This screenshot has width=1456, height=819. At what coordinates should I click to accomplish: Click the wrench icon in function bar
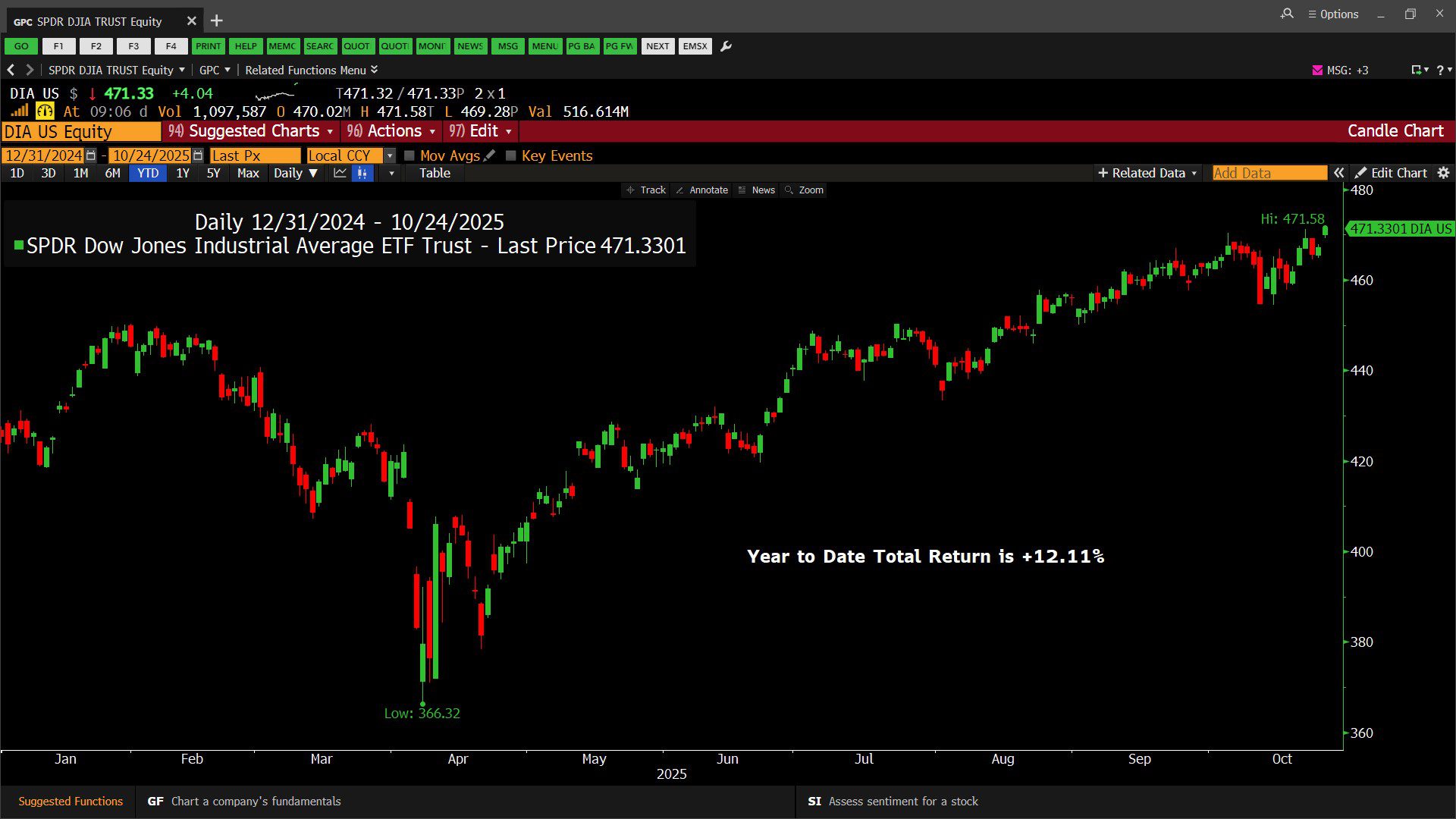[x=726, y=46]
